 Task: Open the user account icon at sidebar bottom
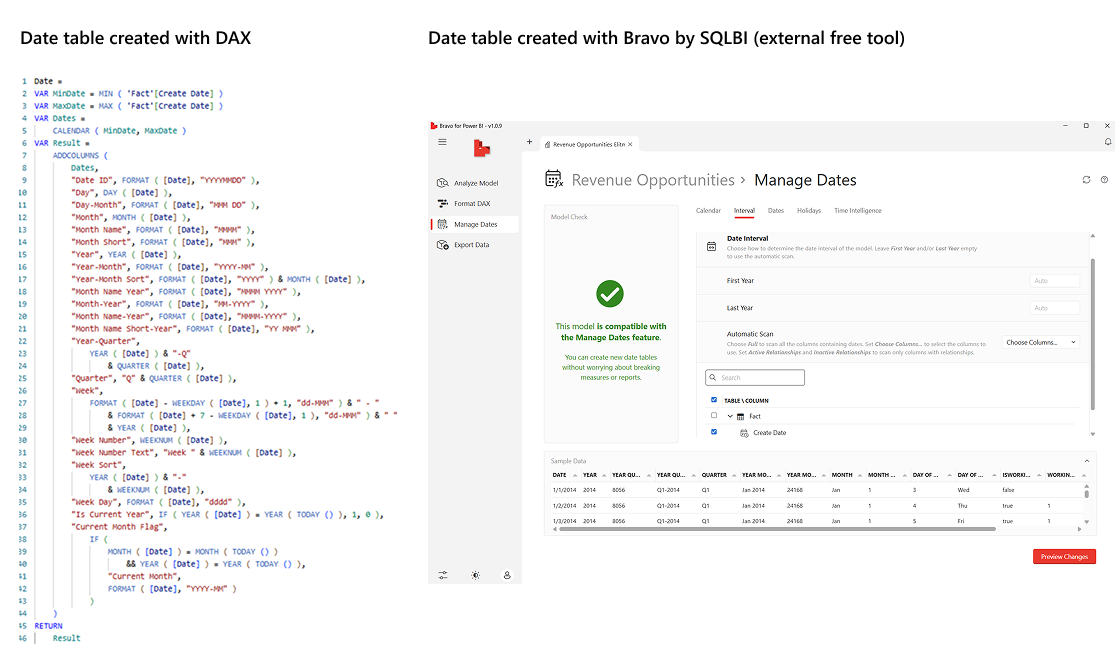507,575
